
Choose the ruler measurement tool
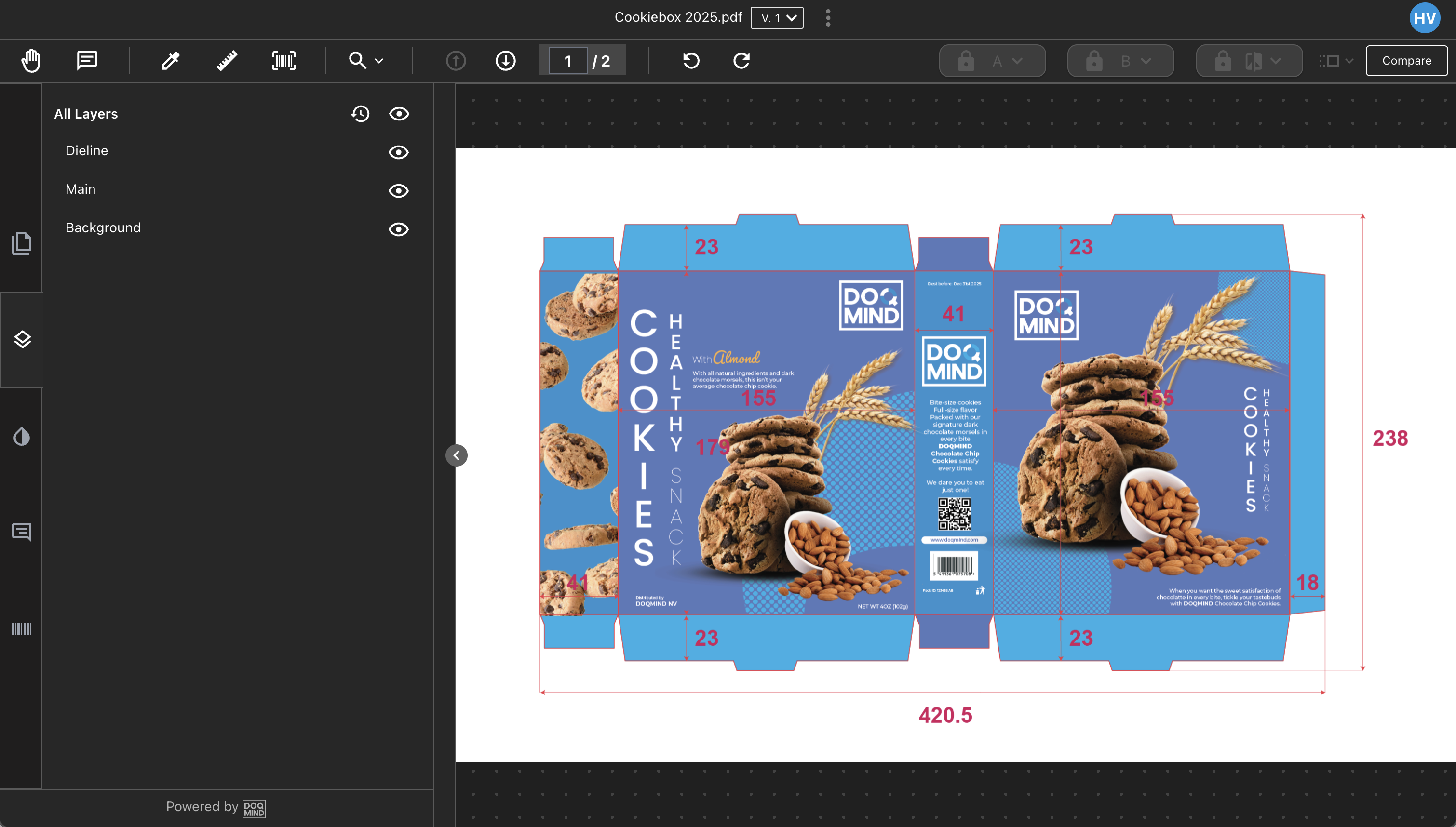(x=227, y=60)
